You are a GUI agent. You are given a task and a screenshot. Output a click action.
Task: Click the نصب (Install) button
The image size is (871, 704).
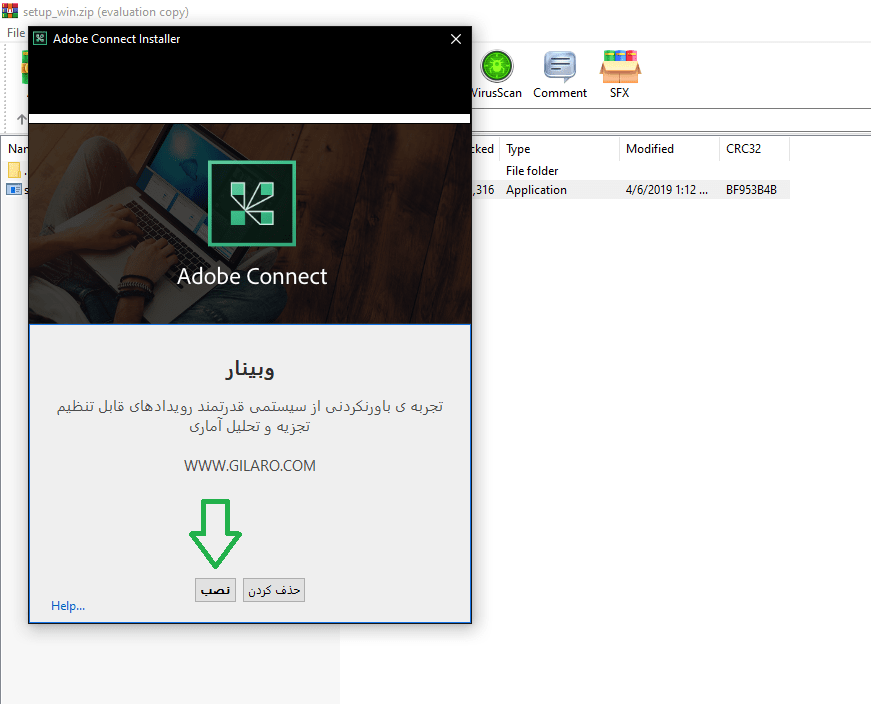coord(215,590)
